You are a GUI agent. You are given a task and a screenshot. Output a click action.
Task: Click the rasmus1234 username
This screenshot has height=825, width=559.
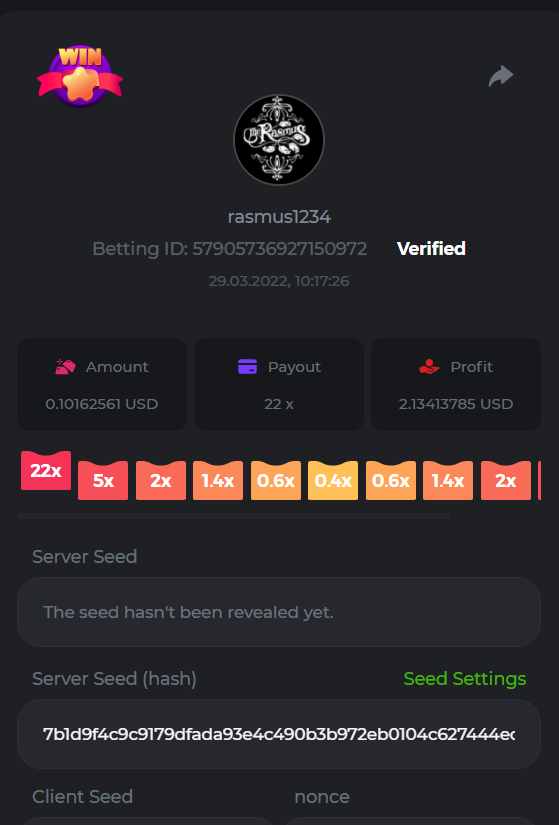pos(279,217)
